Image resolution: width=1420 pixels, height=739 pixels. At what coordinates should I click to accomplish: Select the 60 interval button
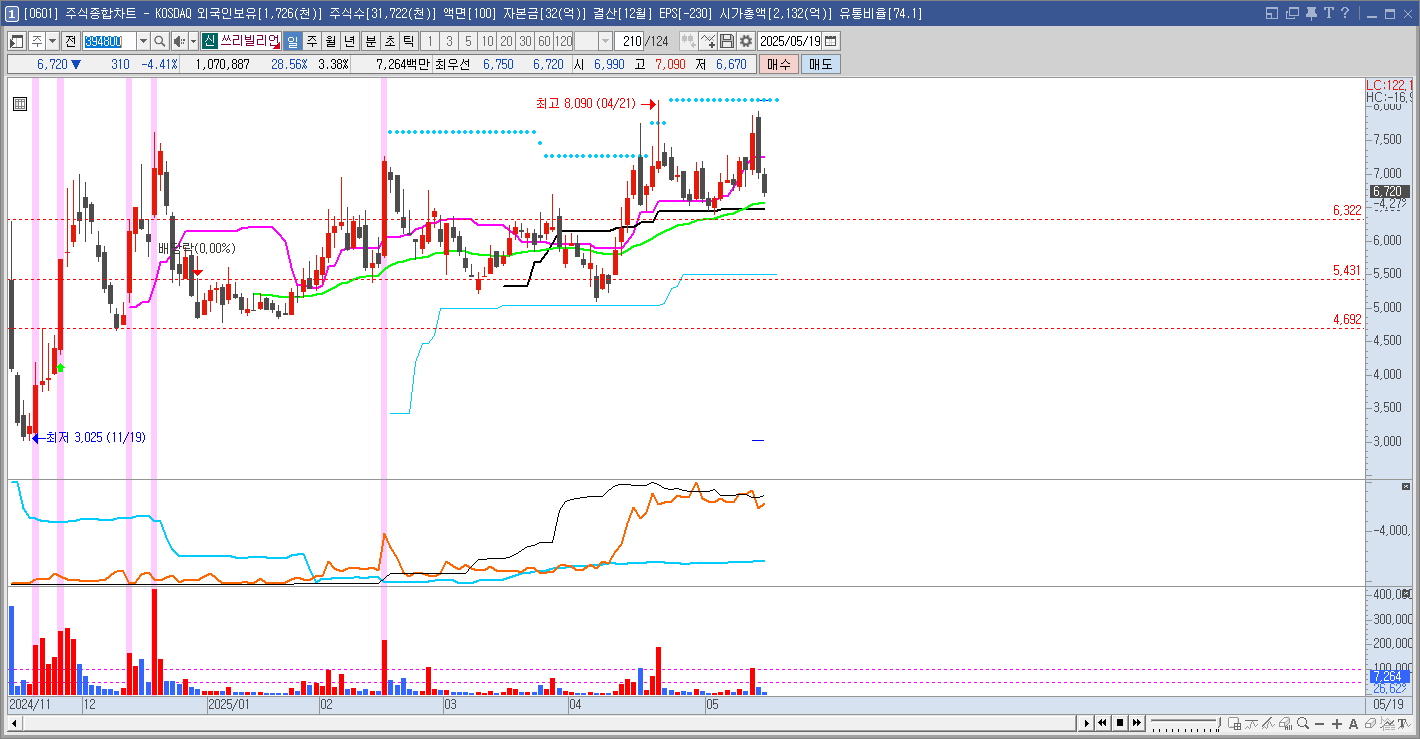pos(544,41)
